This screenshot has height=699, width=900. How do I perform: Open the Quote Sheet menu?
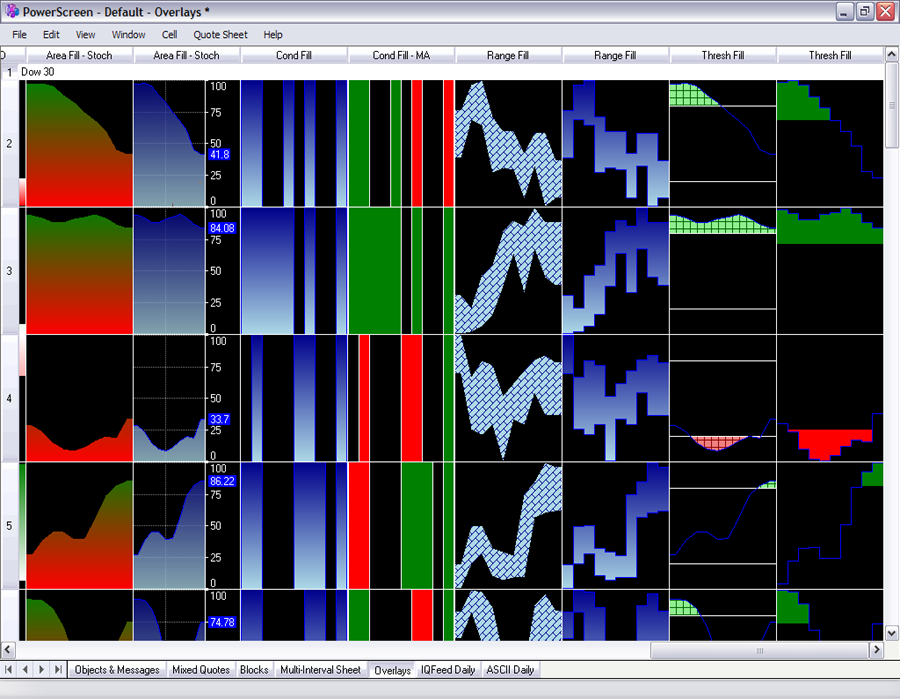[220, 34]
